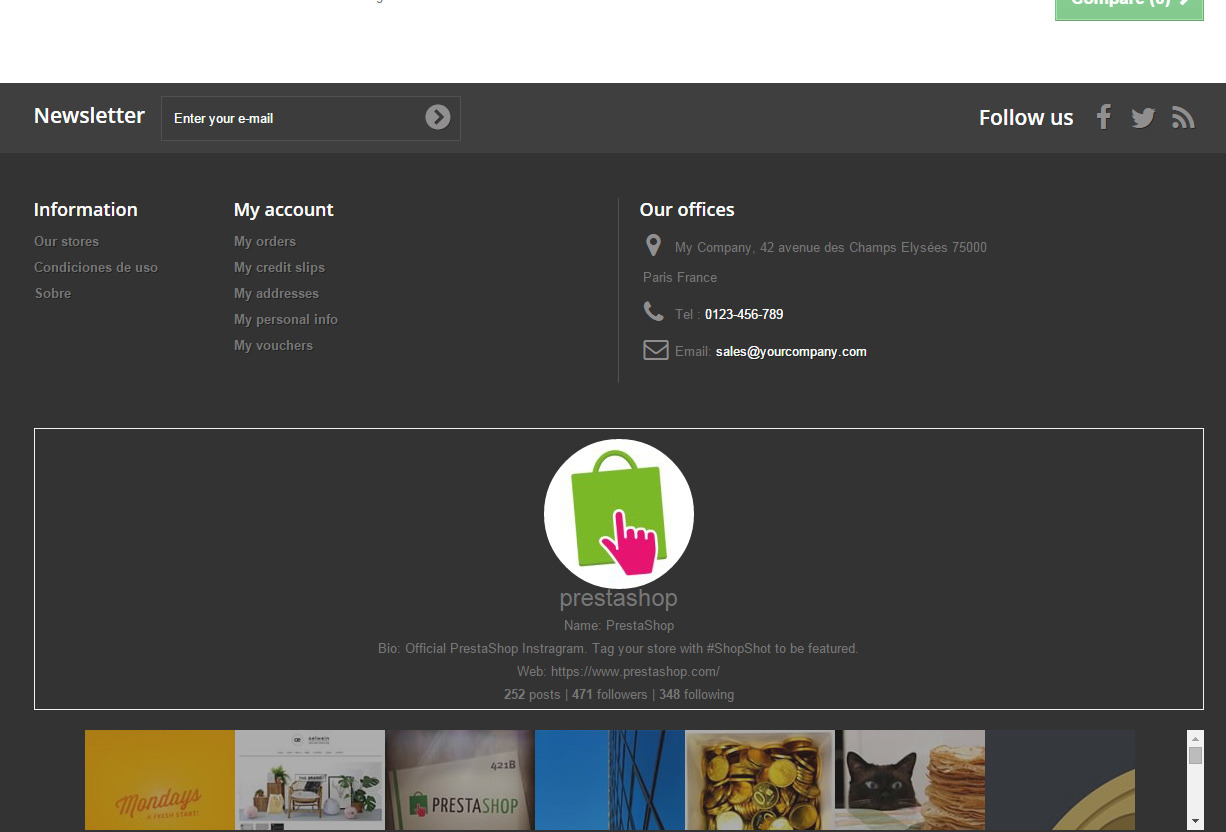1226x832 pixels.
Task: Click the Newsletter heading
Action: 89,116
